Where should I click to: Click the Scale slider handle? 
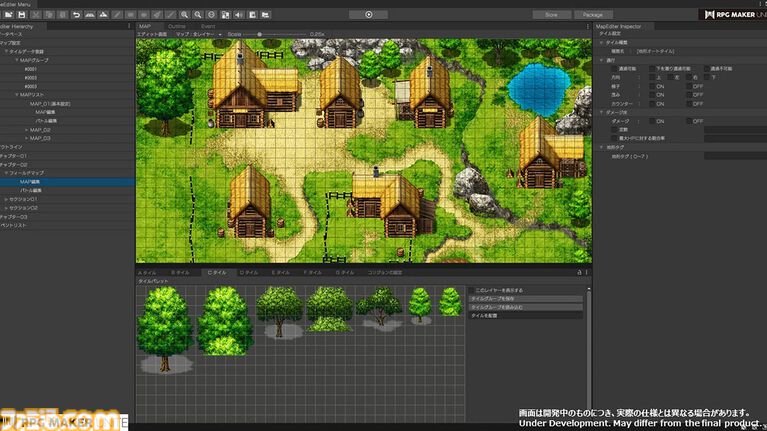(x=260, y=34)
